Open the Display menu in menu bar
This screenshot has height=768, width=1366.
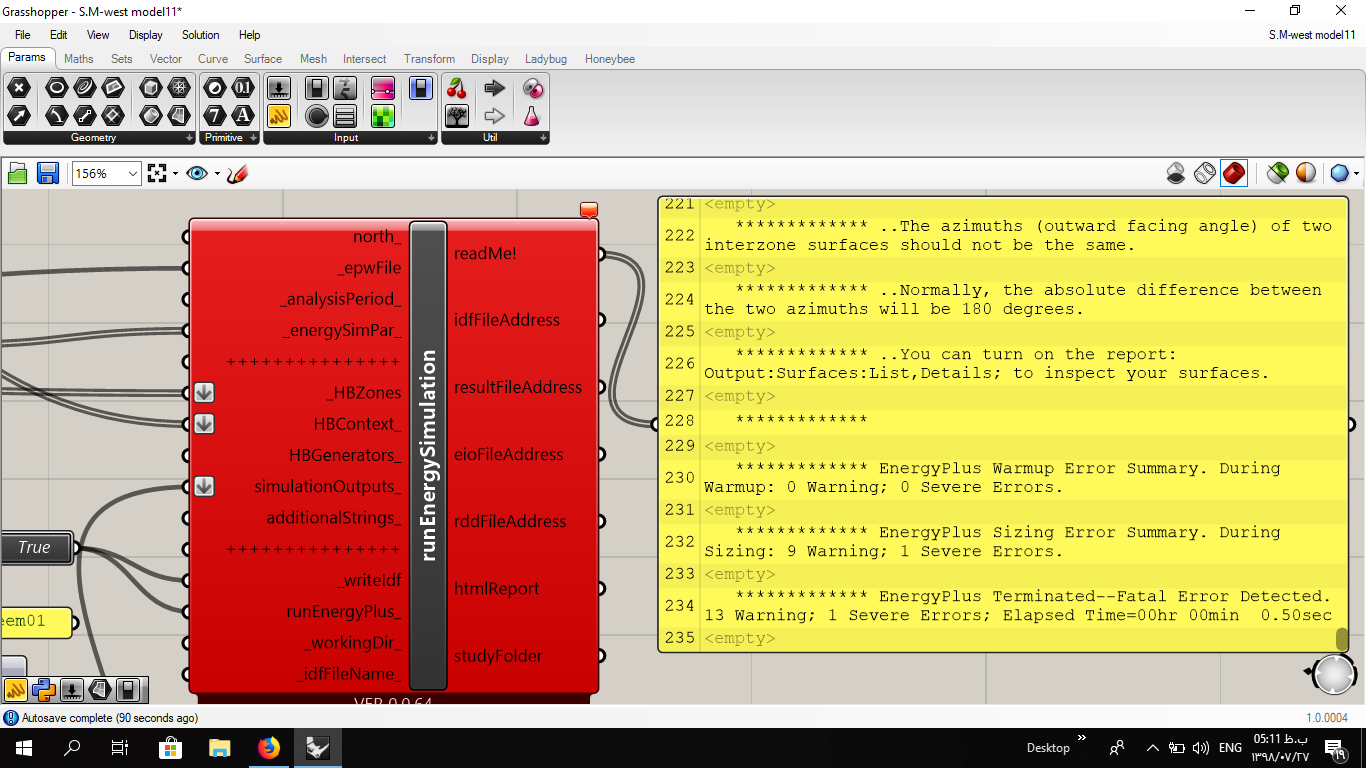(145, 35)
